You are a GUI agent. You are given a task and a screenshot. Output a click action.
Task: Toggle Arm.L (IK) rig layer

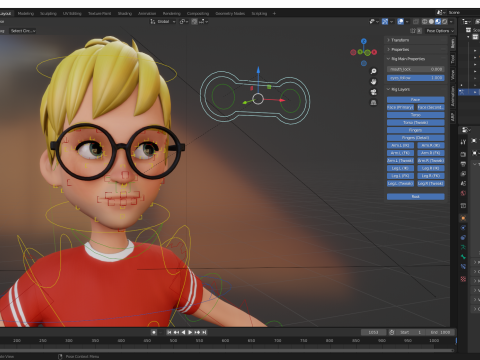coord(400,145)
